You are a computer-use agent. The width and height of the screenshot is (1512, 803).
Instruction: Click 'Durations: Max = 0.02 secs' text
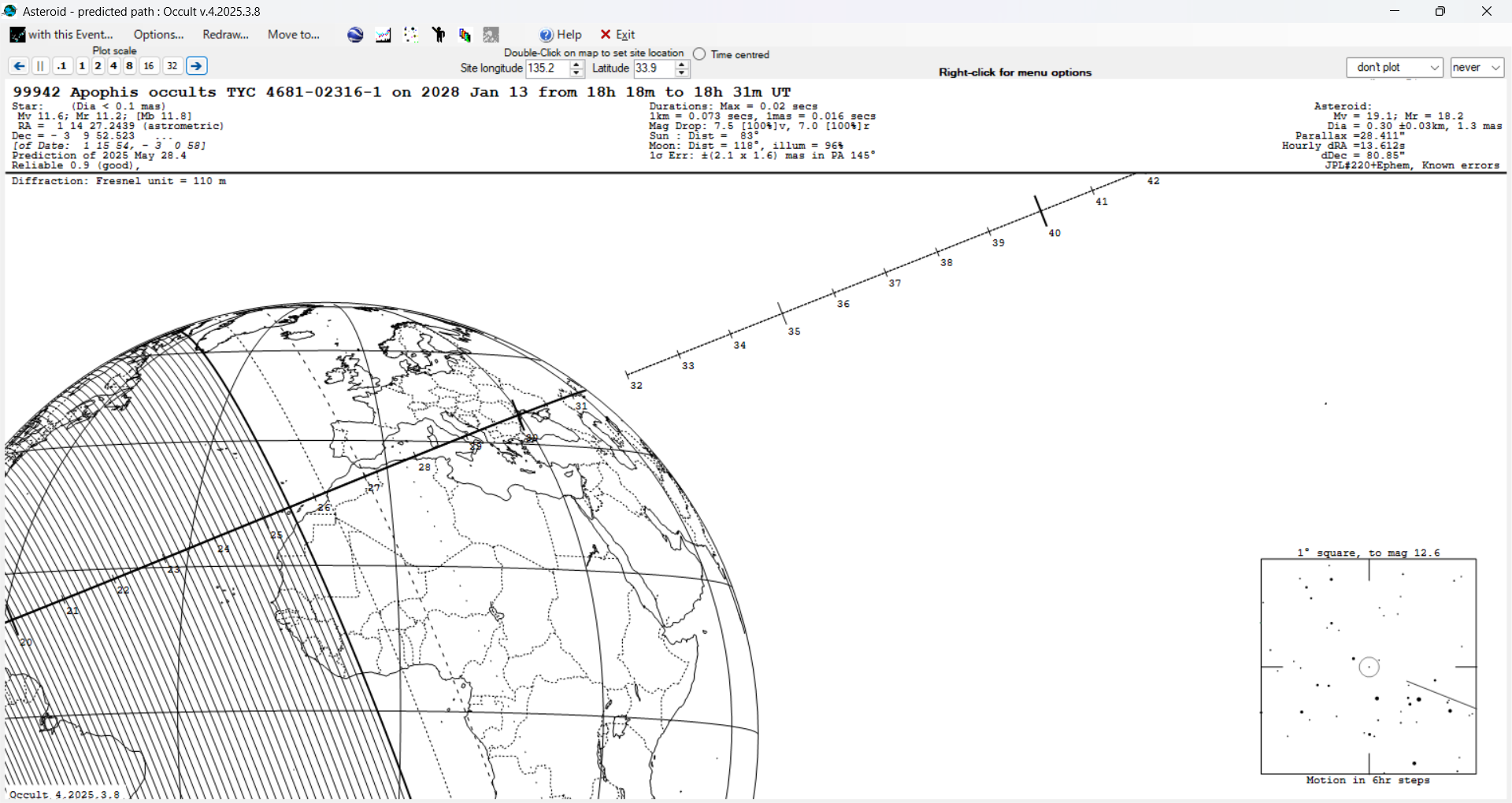pos(733,106)
